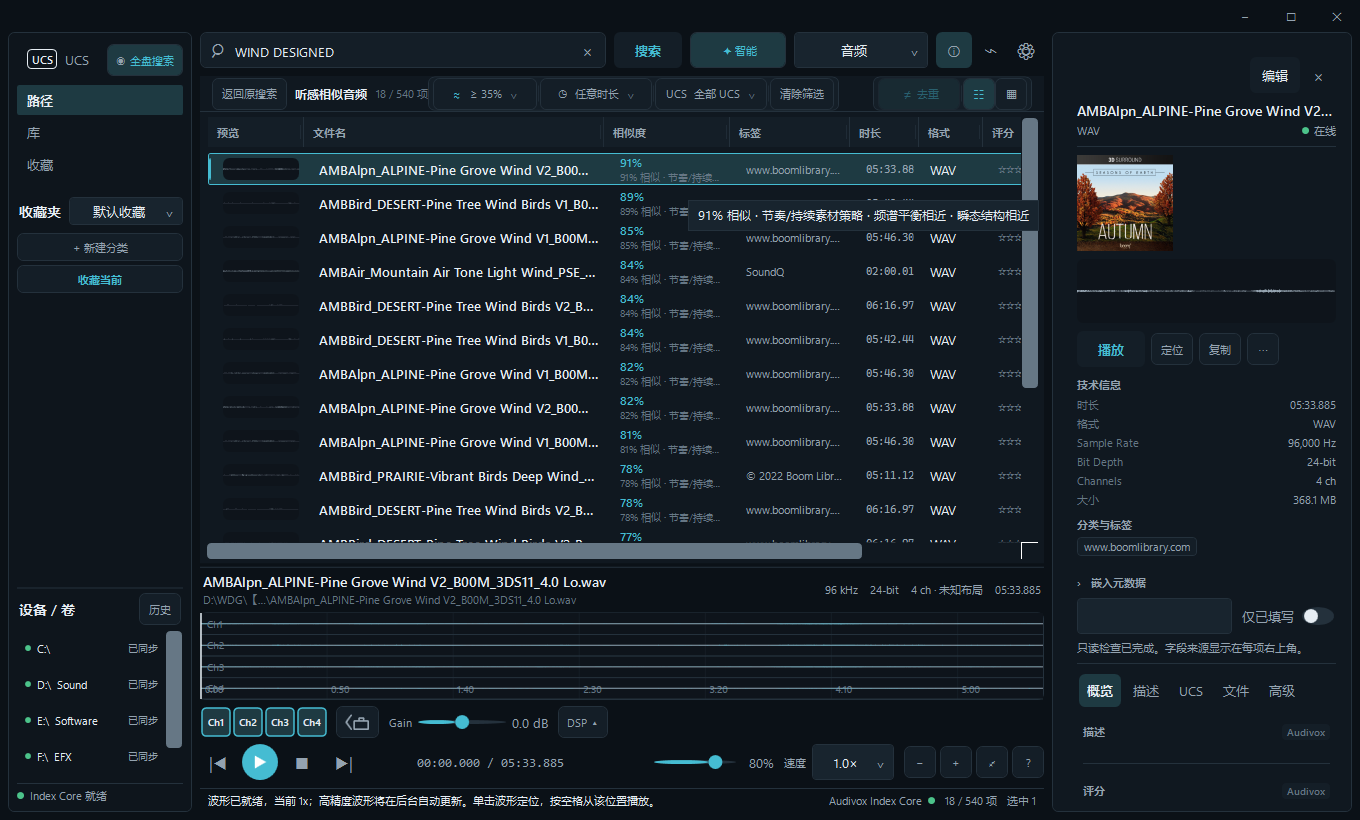This screenshot has width=1360, height=820.
Task: Toggle 智能 smart search mode
Action: (x=740, y=51)
